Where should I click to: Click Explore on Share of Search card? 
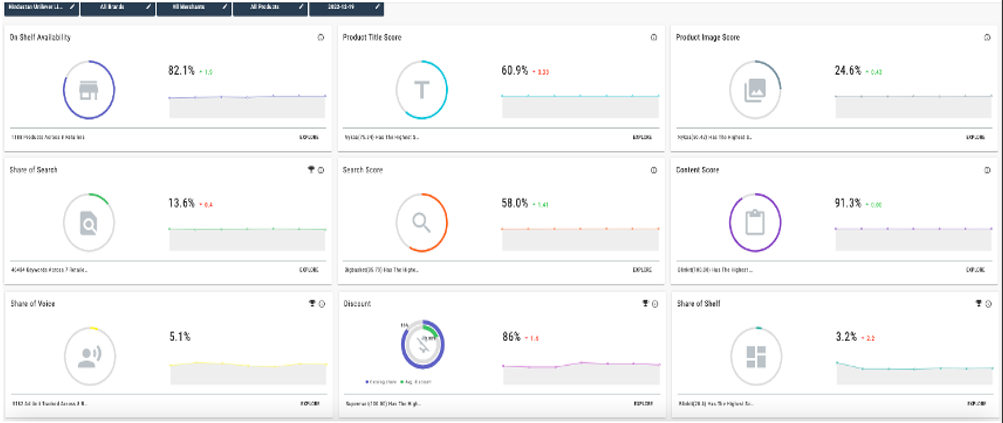click(x=310, y=270)
